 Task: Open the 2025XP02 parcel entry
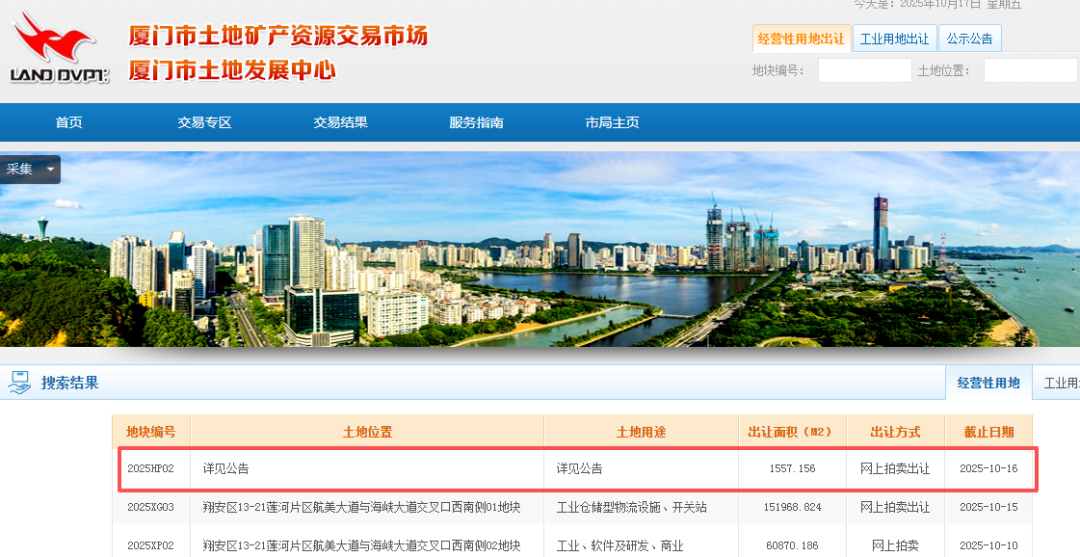pos(150,545)
